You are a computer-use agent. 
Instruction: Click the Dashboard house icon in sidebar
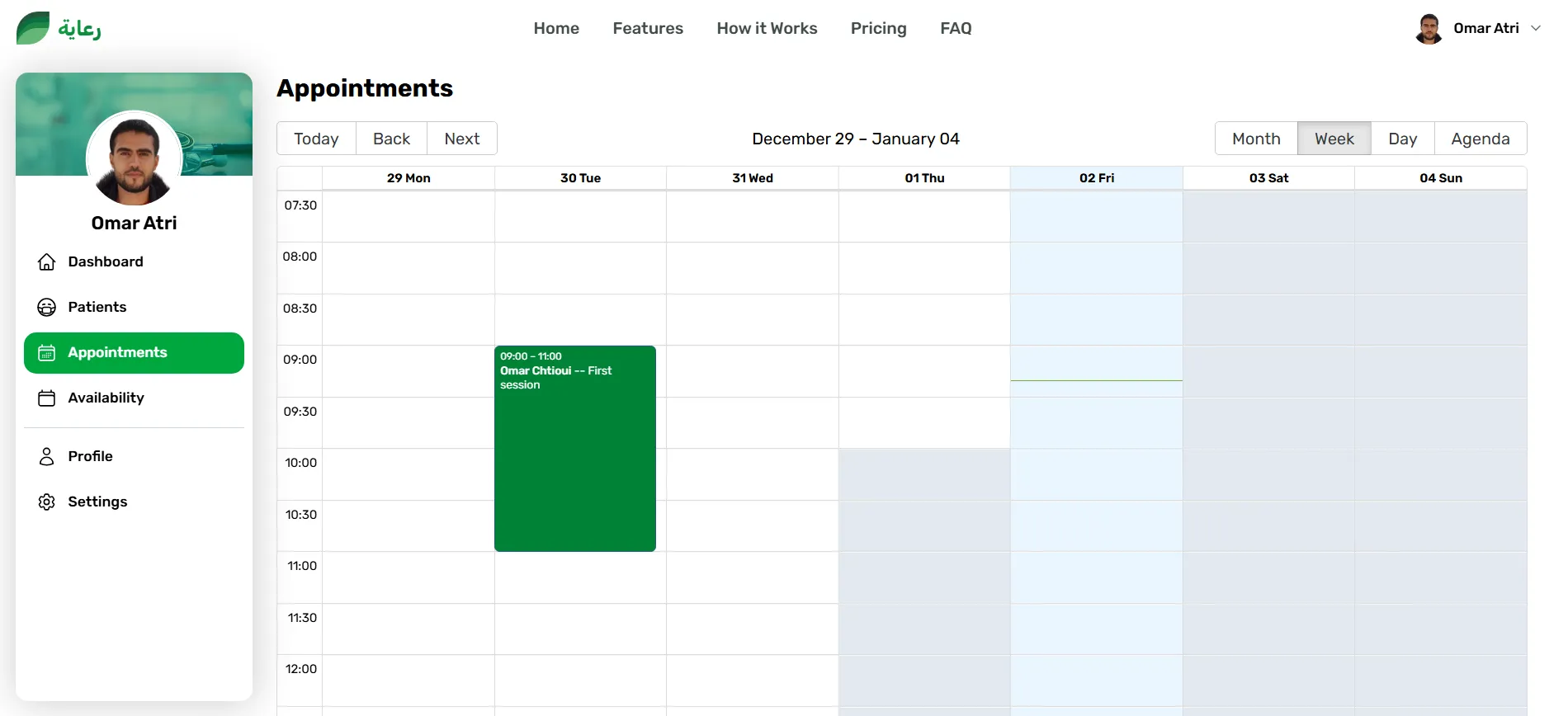(x=47, y=261)
